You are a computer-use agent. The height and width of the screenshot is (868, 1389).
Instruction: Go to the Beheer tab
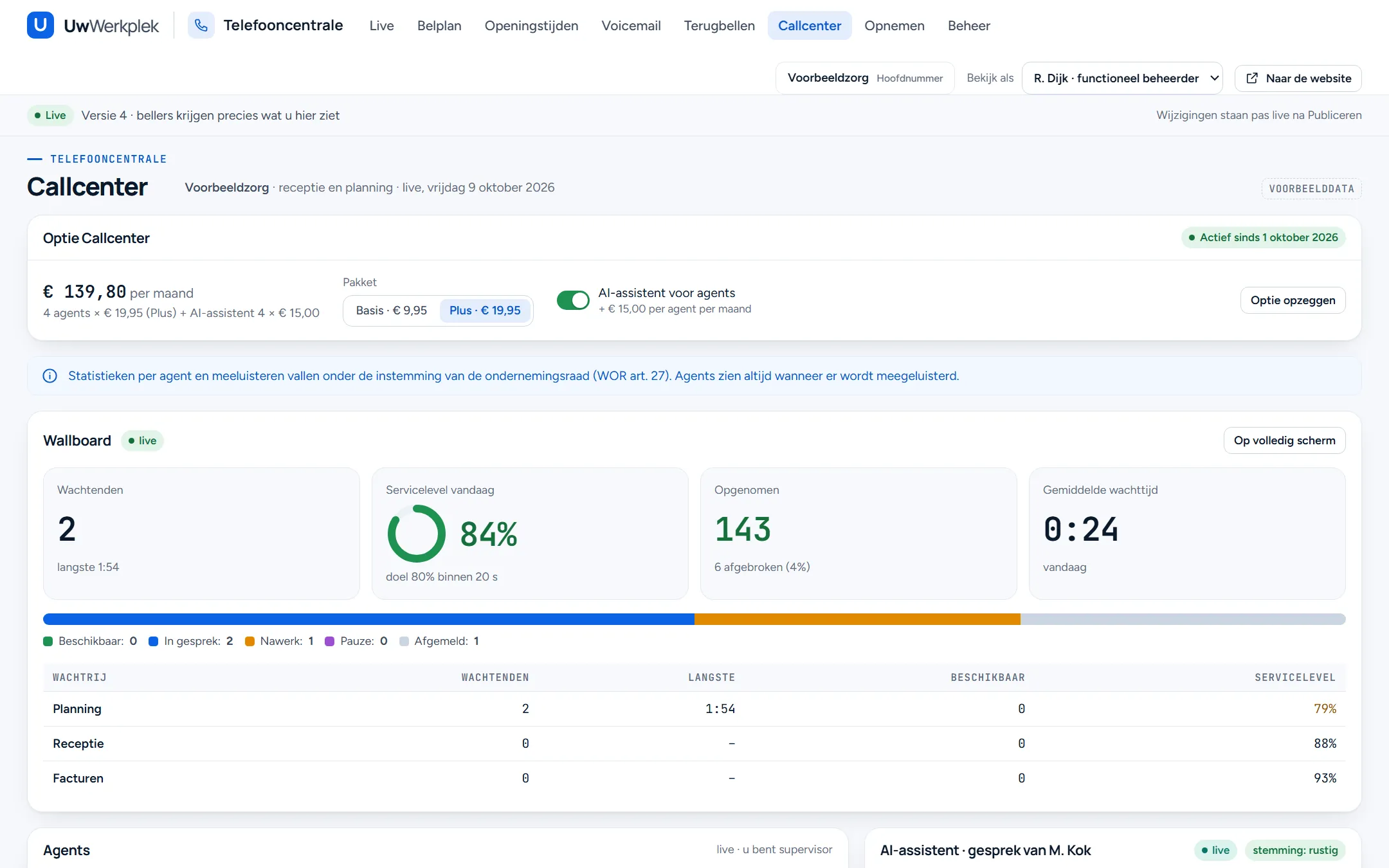[968, 26]
